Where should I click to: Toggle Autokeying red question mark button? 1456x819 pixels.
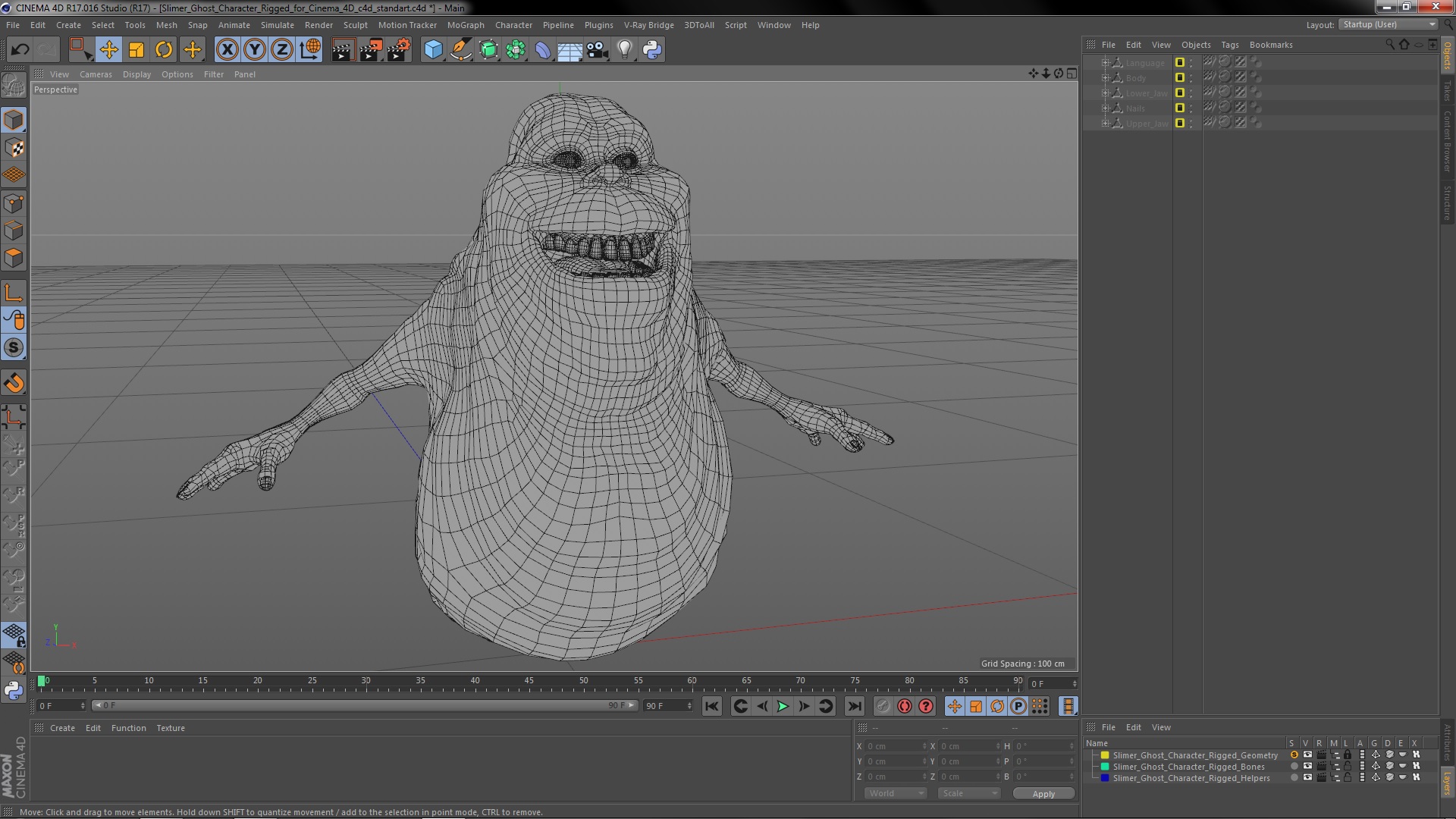(x=926, y=706)
